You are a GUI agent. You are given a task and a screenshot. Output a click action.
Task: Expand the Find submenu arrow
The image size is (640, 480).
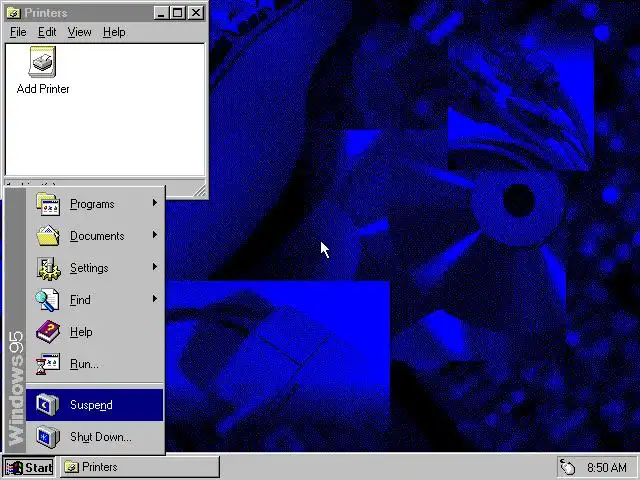click(x=155, y=298)
